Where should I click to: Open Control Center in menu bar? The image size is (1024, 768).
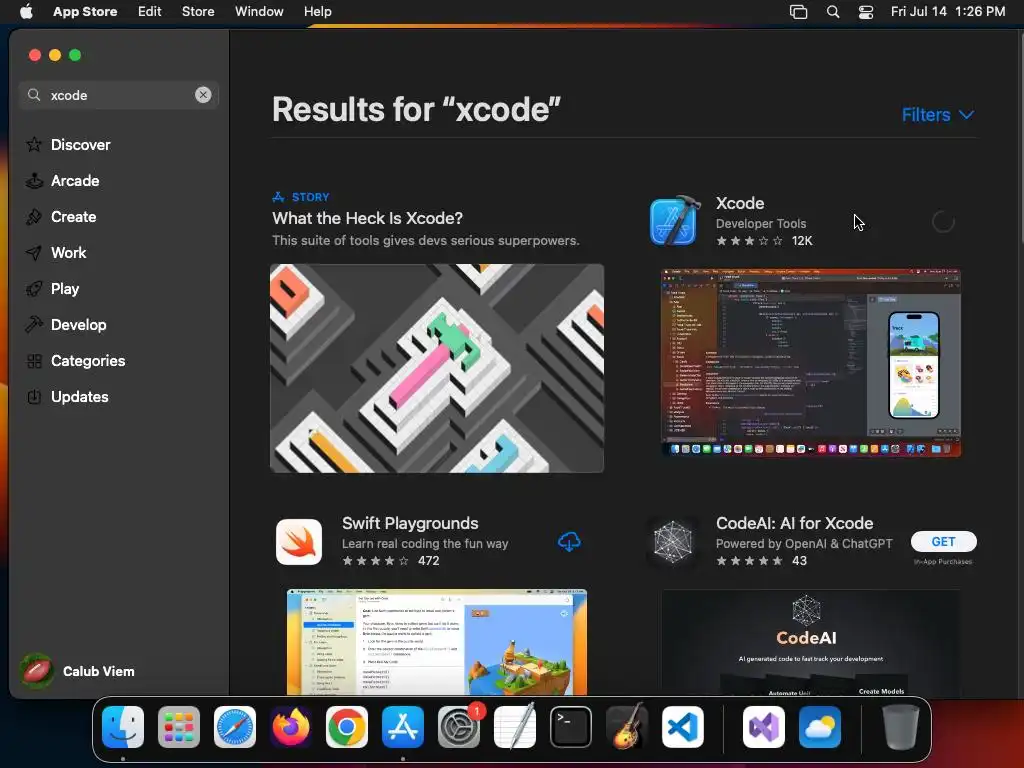pos(866,11)
